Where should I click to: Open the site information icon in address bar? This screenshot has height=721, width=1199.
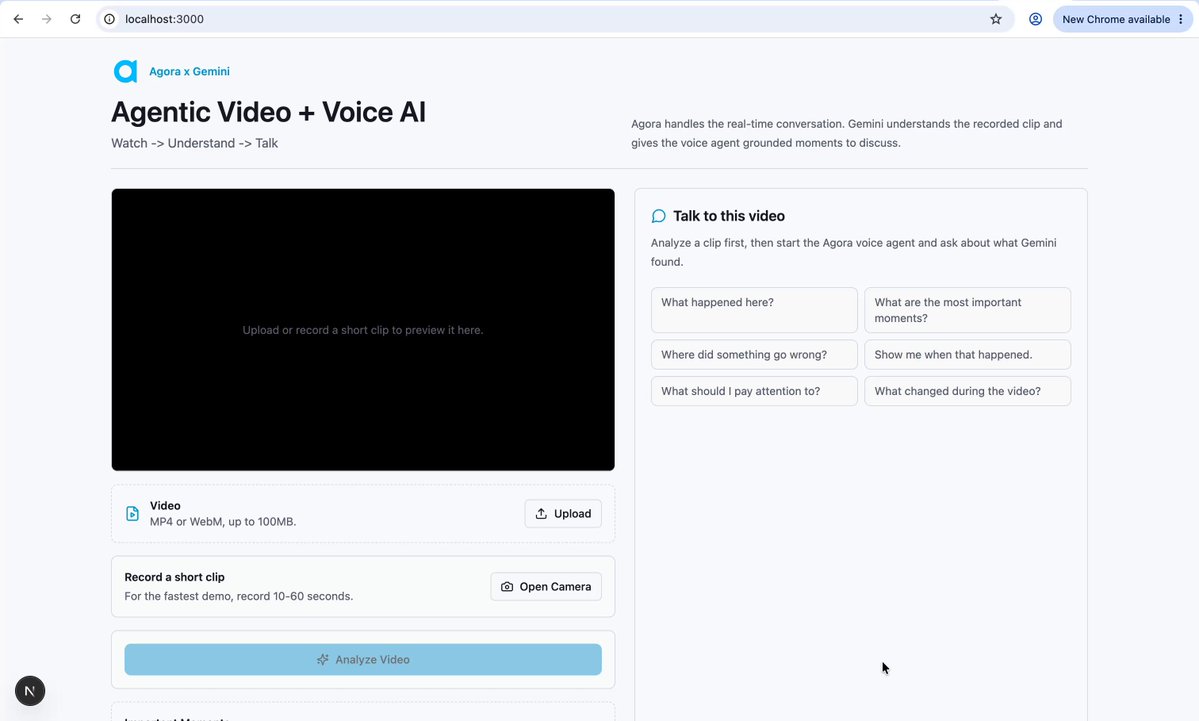click(109, 19)
